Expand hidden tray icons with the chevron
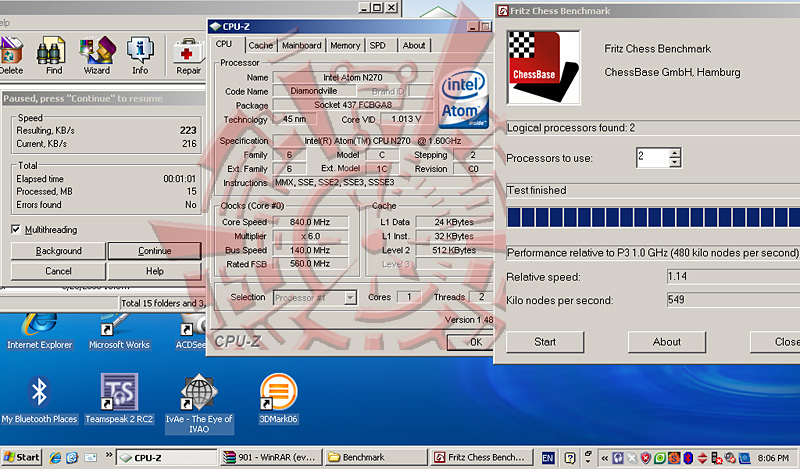 point(605,458)
